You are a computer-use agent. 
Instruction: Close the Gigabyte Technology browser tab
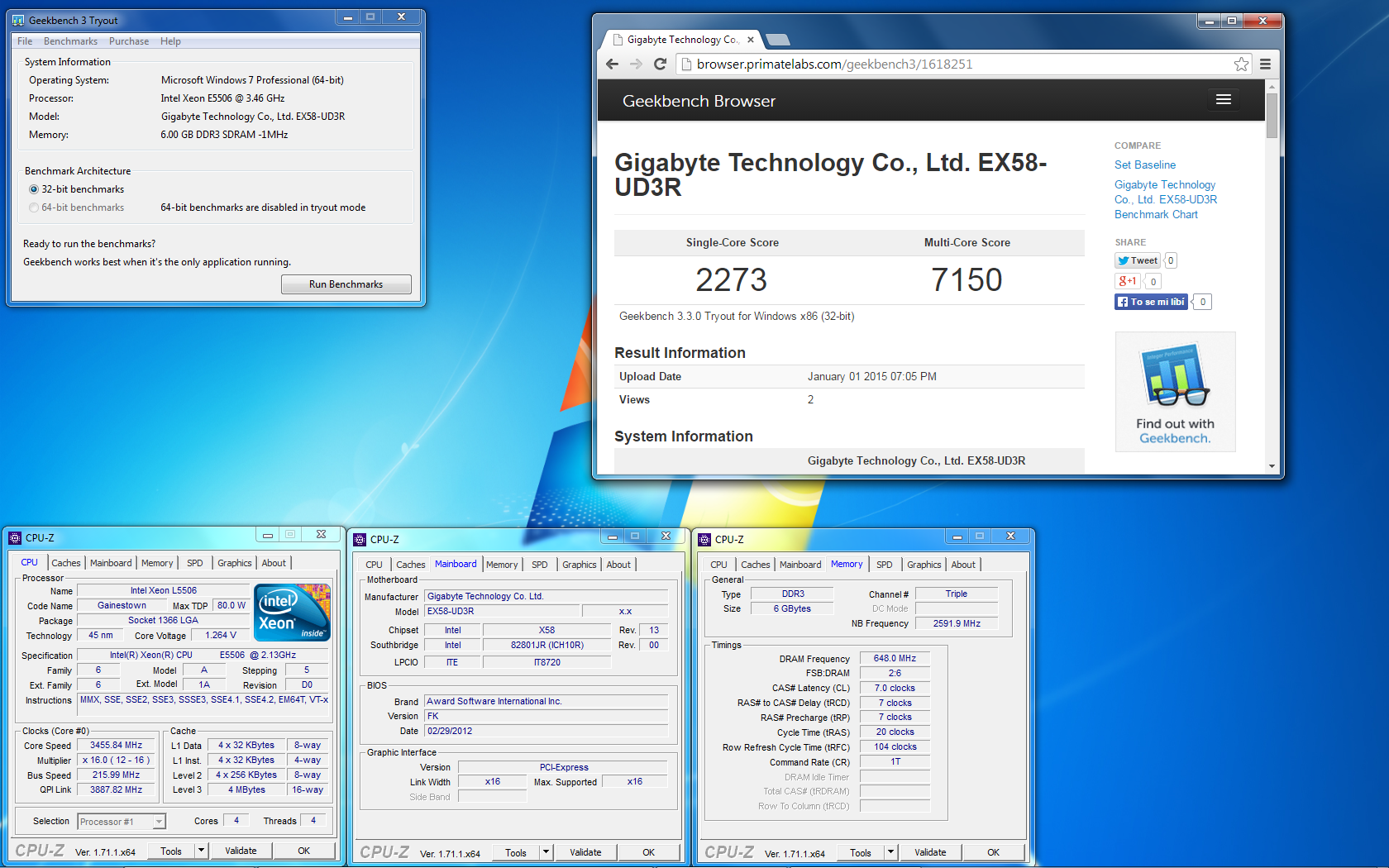[751, 40]
